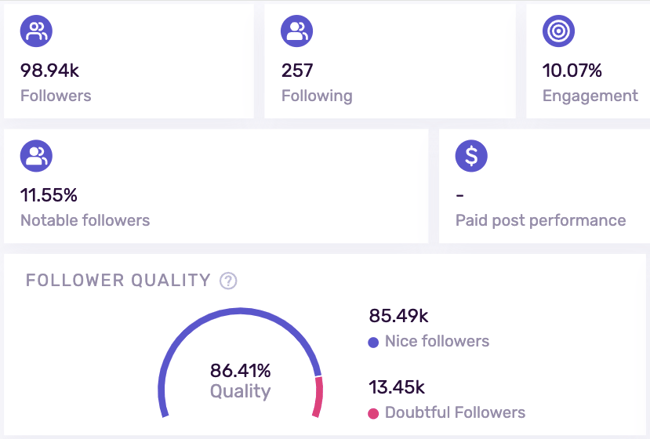This screenshot has height=439, width=650.
Task: Open the Follower Quality help icon
Action: 228,280
